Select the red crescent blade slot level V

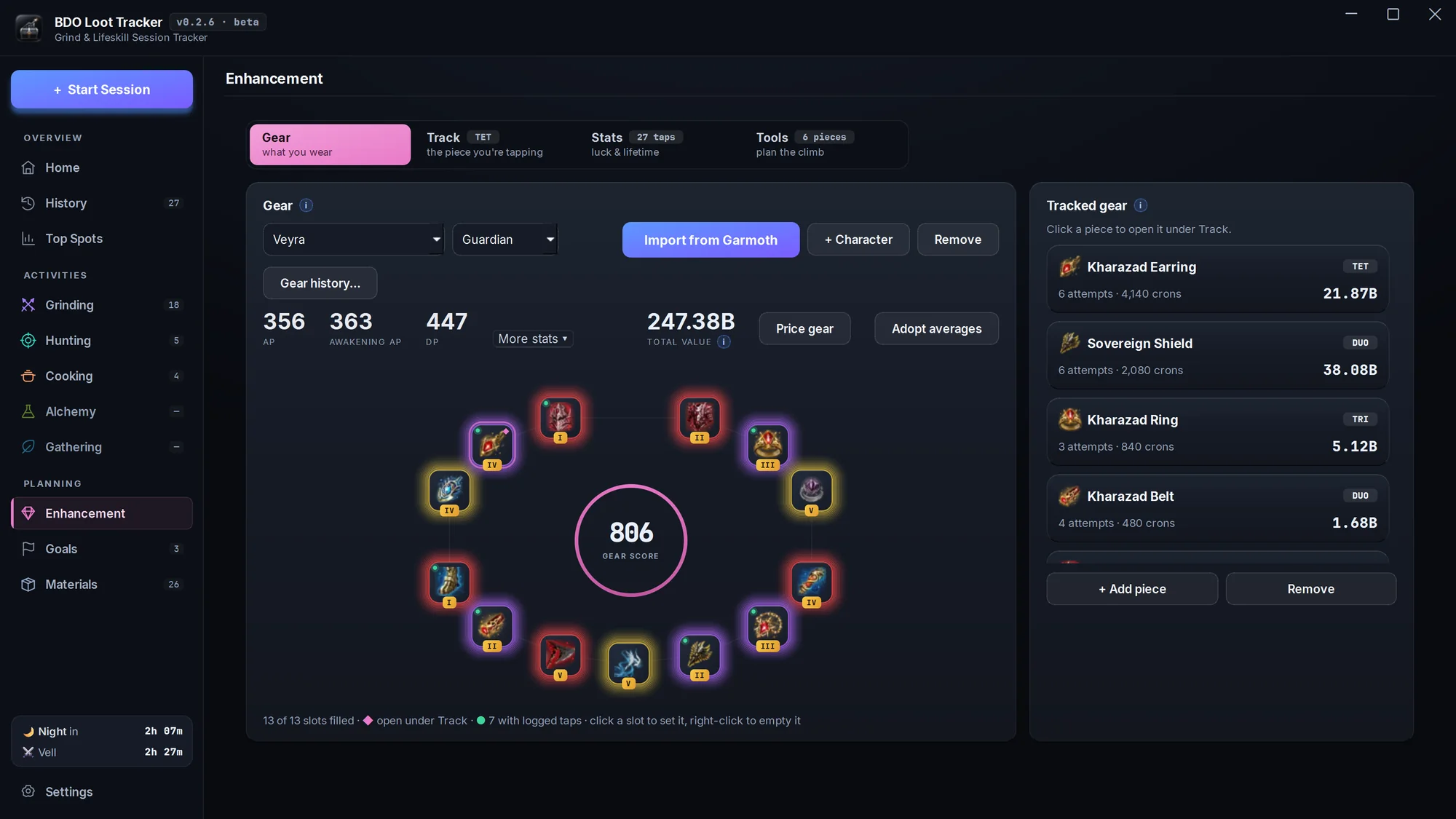[x=560, y=655]
